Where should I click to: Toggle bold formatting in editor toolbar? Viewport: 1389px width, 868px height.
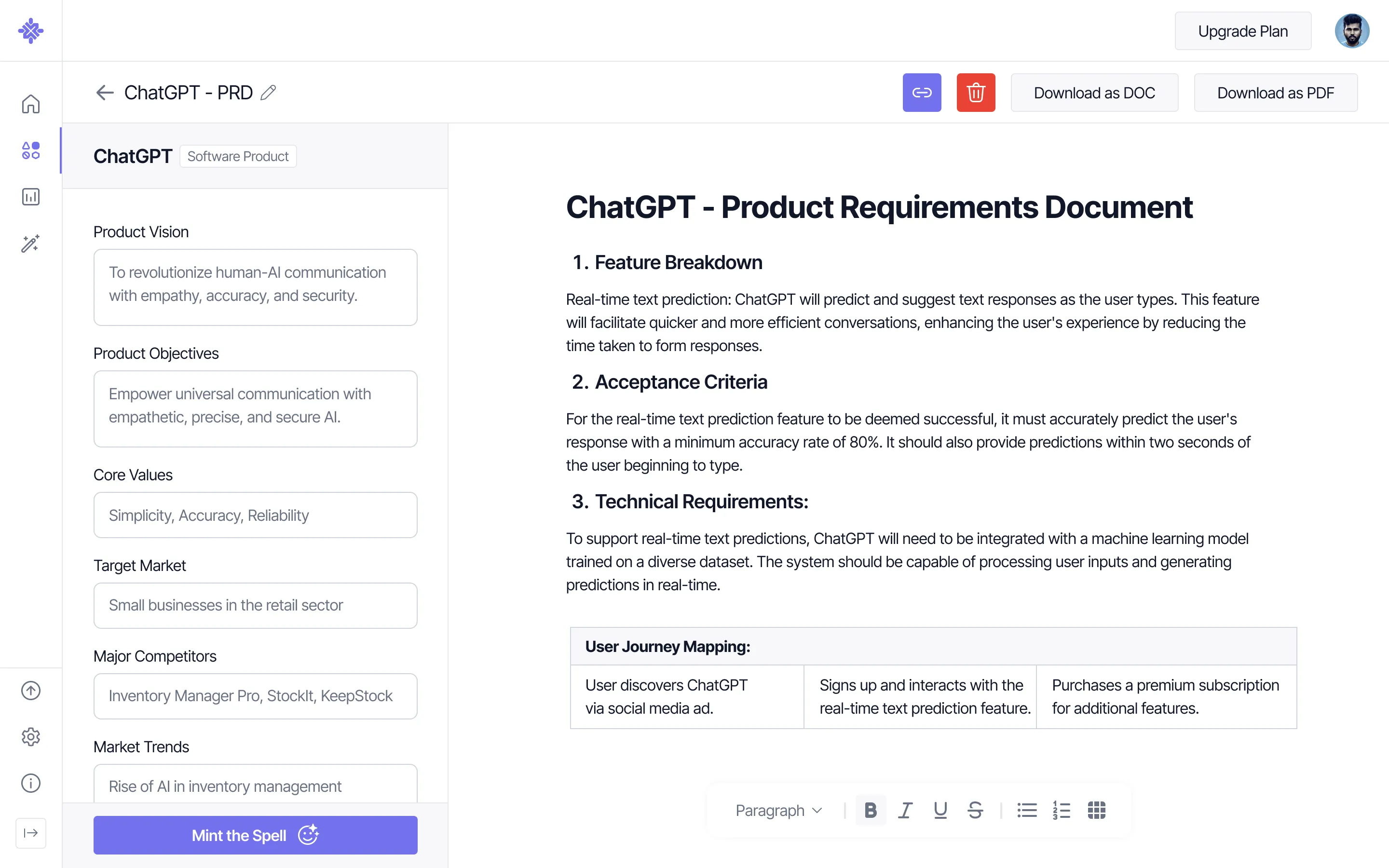[870, 810]
